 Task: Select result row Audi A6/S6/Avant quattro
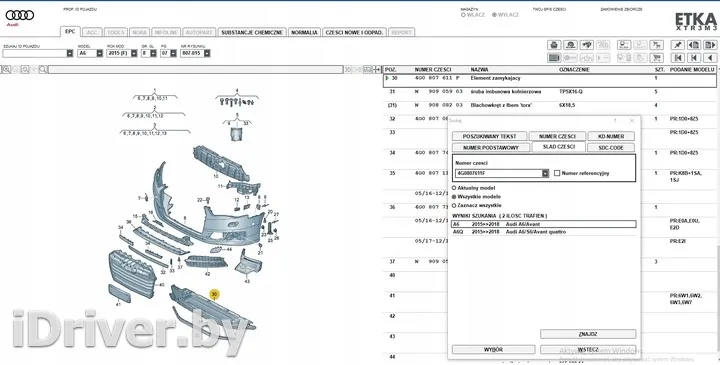(544, 232)
